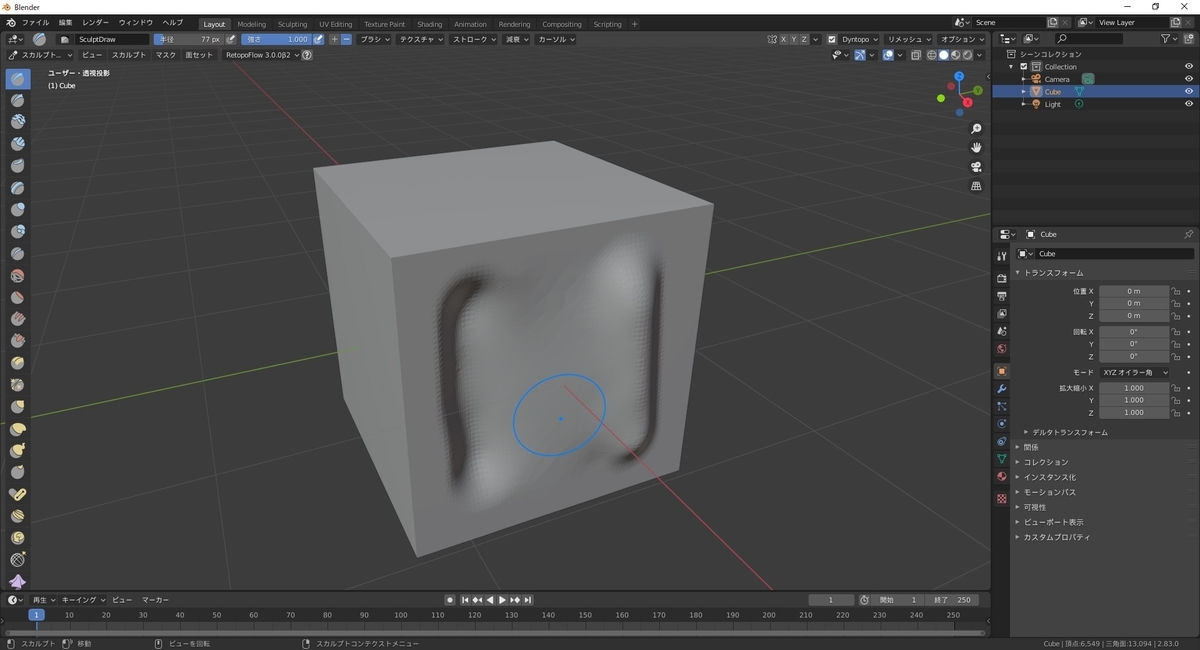
Task: Adjust the brush 強さ strength slider
Action: [276, 39]
